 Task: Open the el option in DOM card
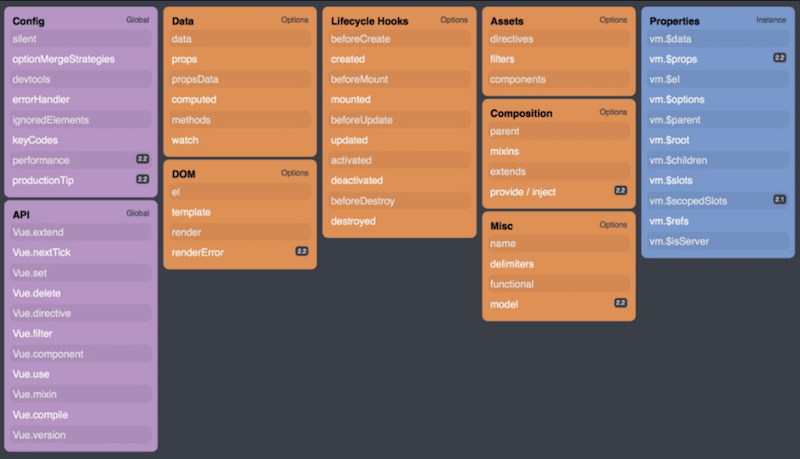[240, 192]
